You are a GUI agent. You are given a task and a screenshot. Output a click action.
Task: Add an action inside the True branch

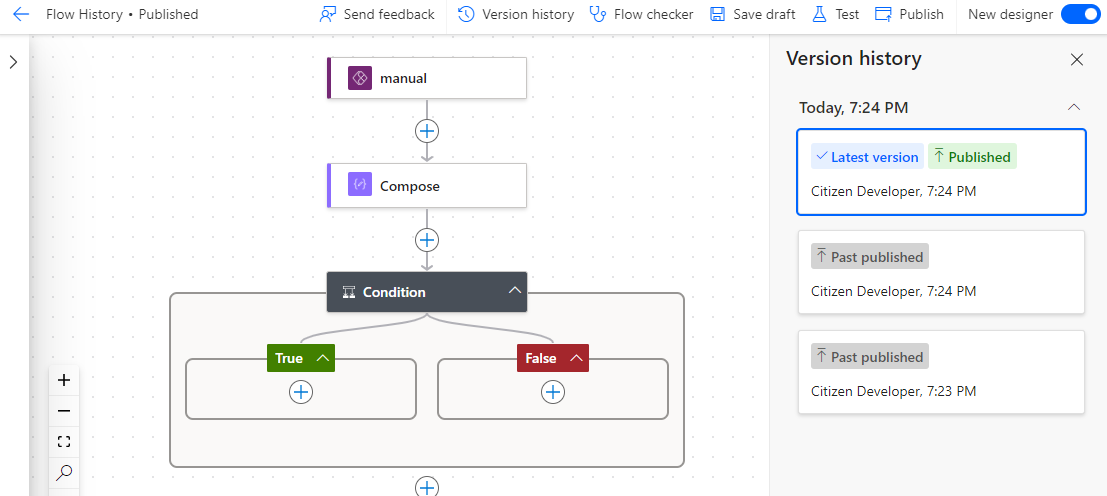pyautogui.click(x=301, y=392)
